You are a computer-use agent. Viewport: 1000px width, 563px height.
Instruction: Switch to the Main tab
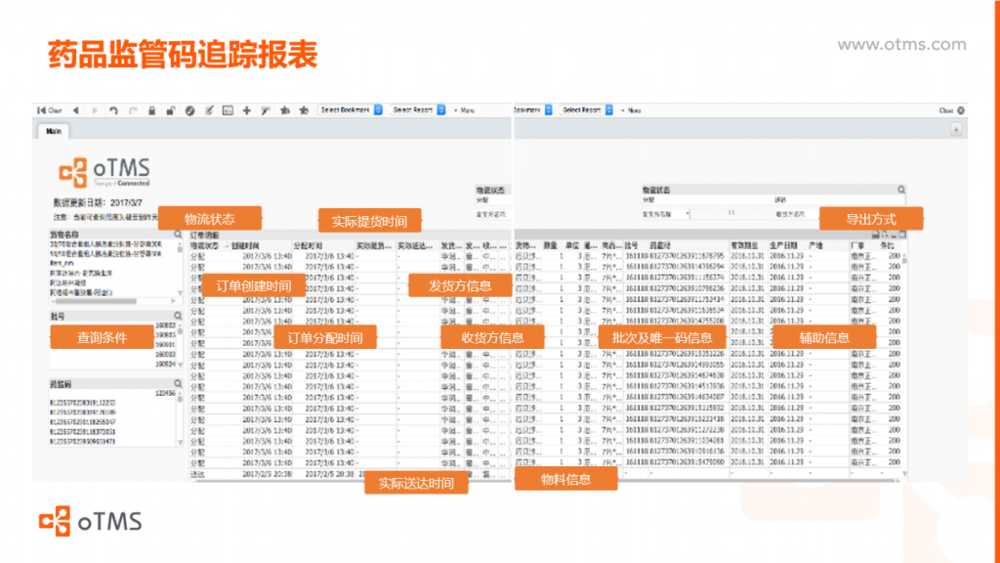click(x=53, y=130)
